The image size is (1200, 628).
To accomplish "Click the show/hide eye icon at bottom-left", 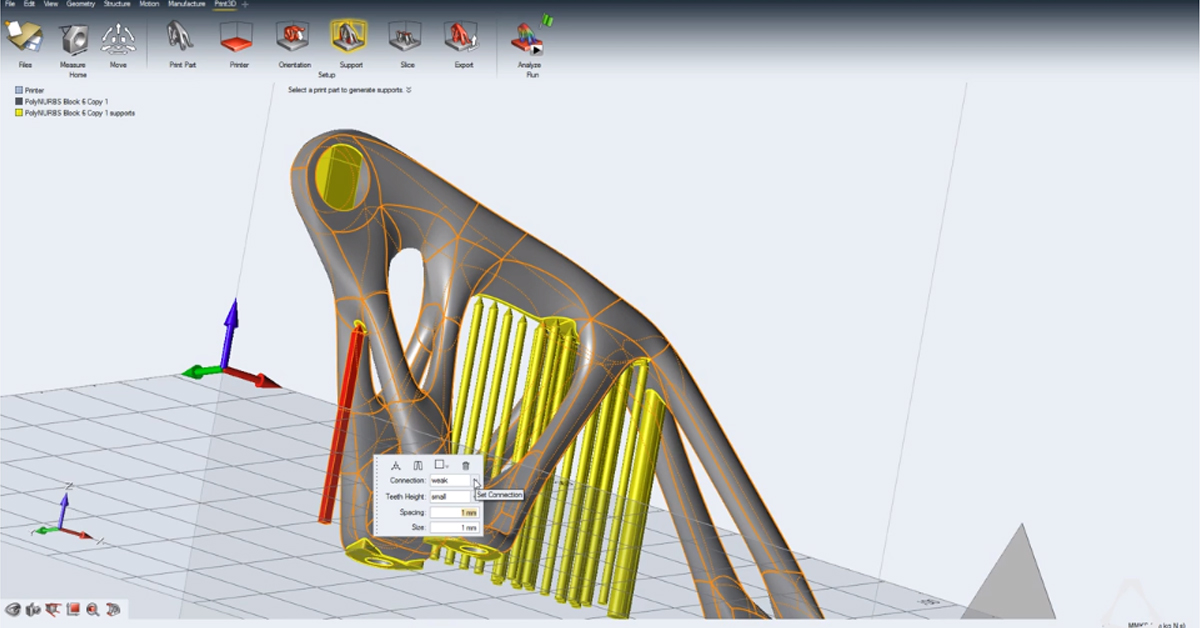I will pos(13,609).
